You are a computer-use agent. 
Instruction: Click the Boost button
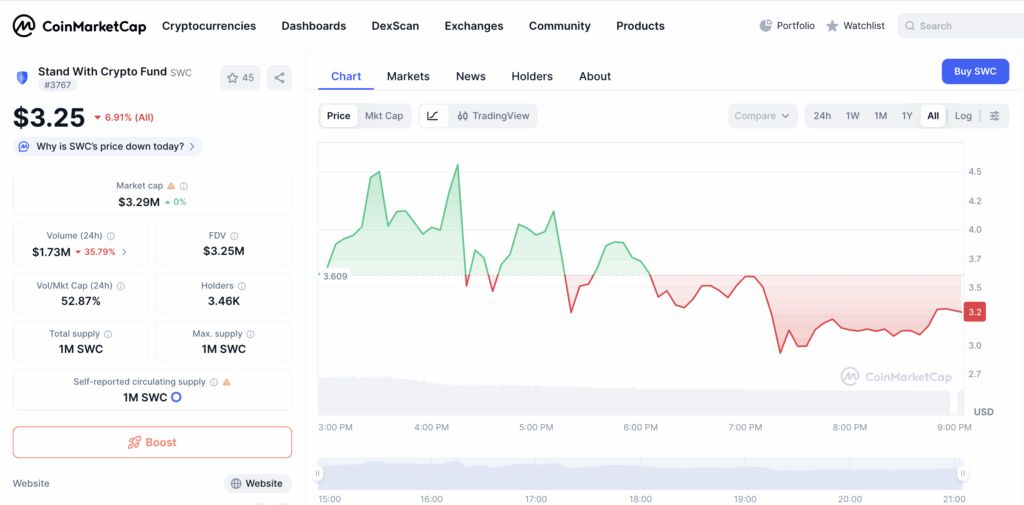pyautogui.click(x=152, y=442)
